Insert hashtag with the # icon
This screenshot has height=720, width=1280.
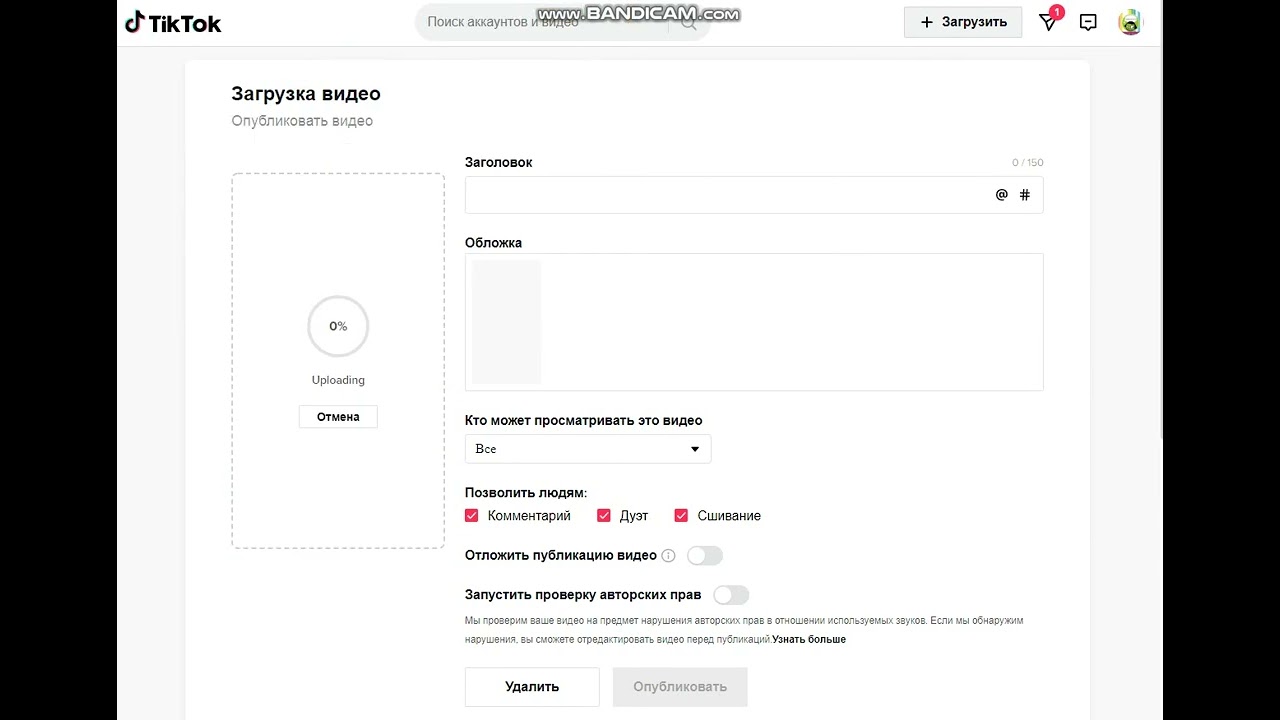click(x=1024, y=195)
